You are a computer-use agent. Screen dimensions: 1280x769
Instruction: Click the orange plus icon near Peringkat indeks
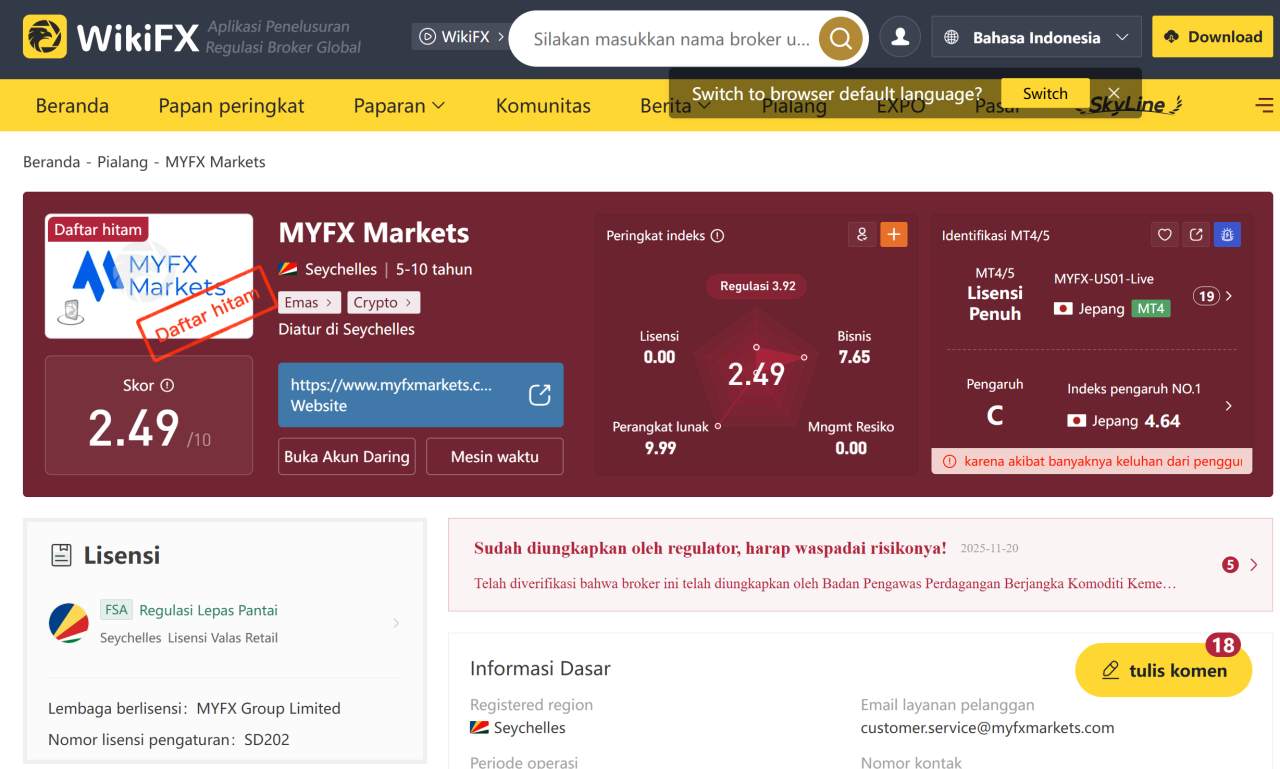[893, 233]
